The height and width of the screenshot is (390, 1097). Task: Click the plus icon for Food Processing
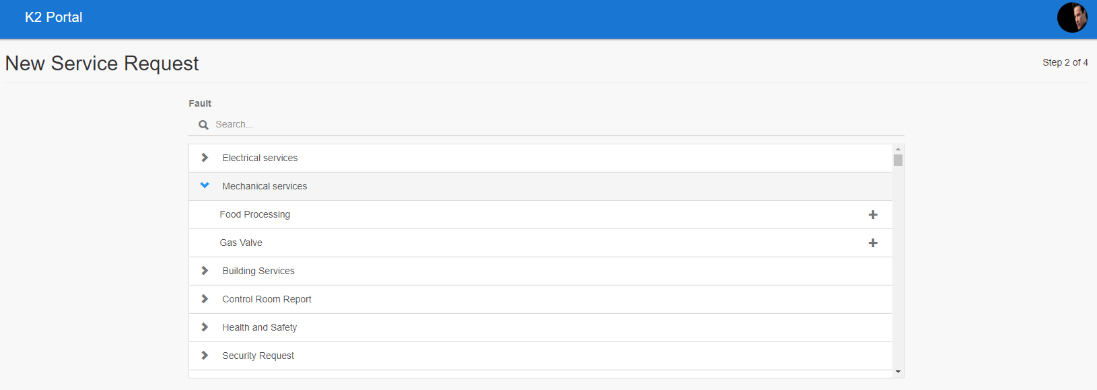click(x=872, y=215)
